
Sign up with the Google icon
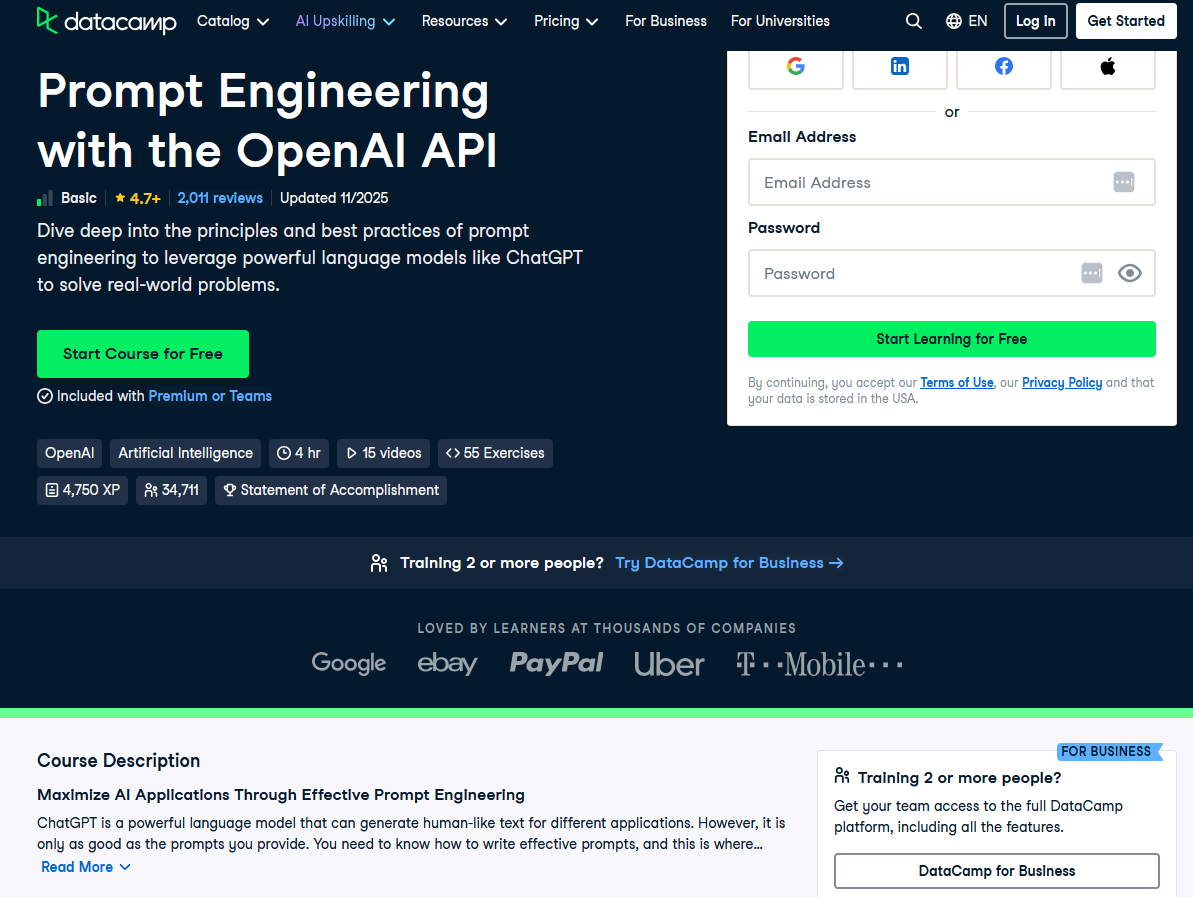tap(796, 66)
